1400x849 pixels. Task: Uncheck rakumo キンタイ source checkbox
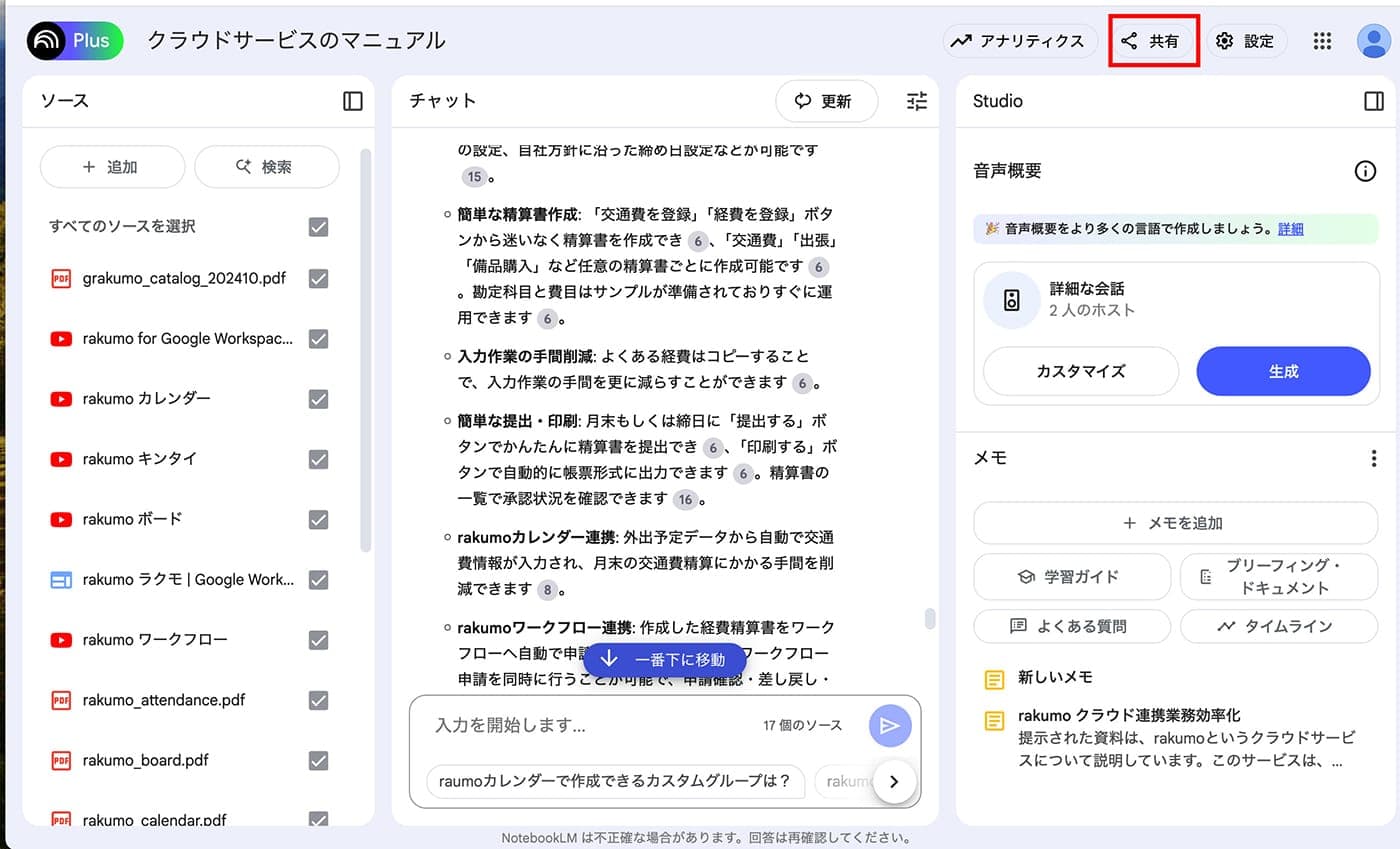(319, 459)
